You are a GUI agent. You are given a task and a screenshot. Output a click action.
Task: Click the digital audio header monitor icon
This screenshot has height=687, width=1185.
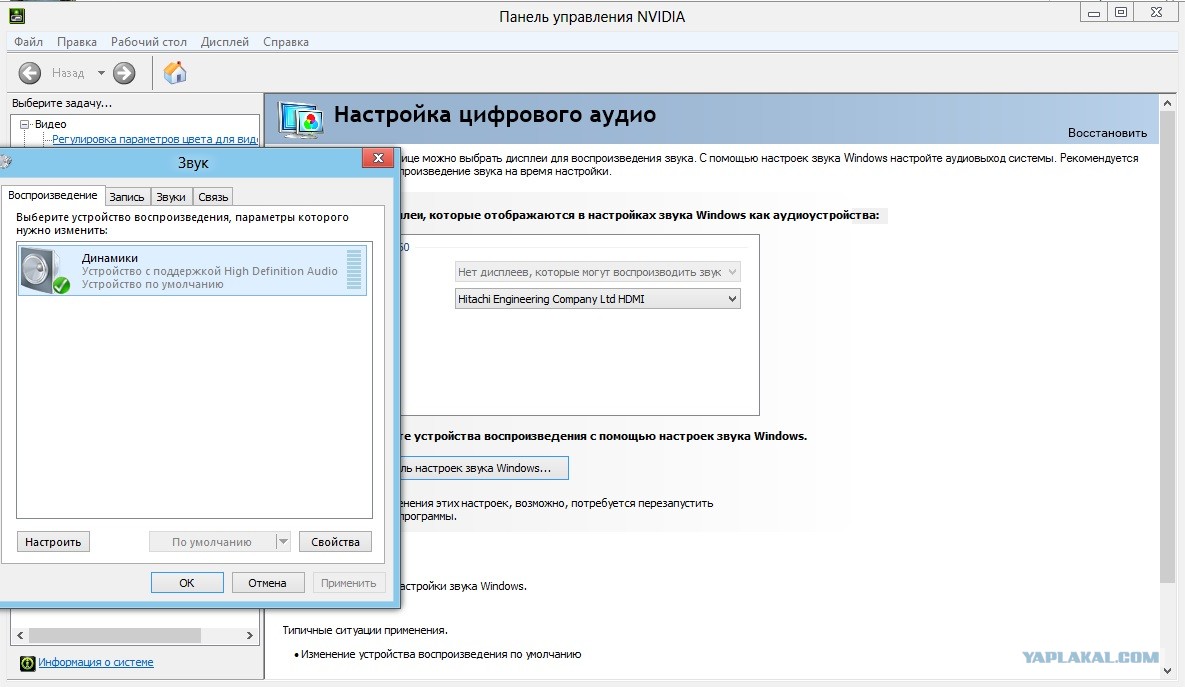[x=300, y=119]
